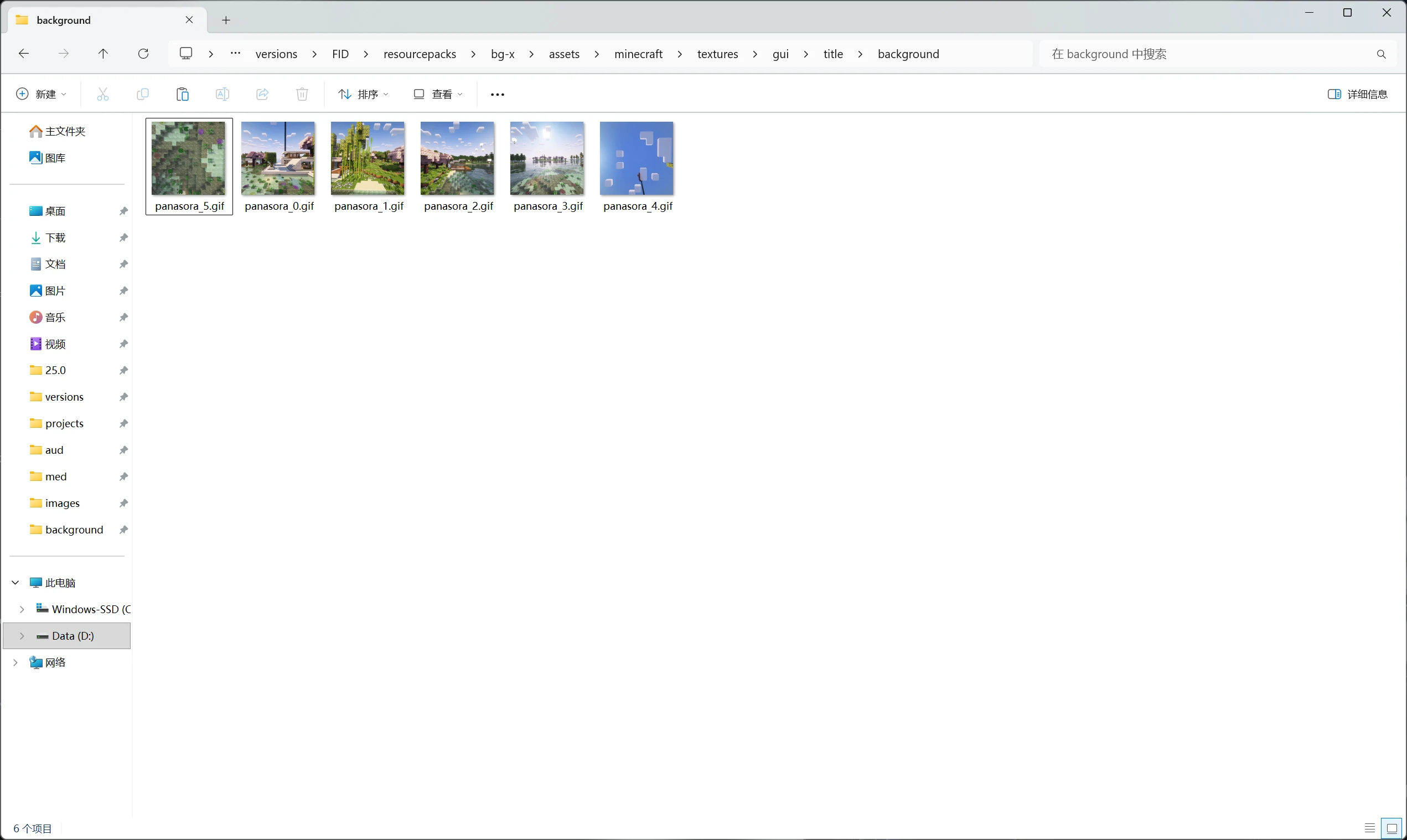Navigate to textures in address bar
This screenshot has height=840, width=1407.
point(717,54)
